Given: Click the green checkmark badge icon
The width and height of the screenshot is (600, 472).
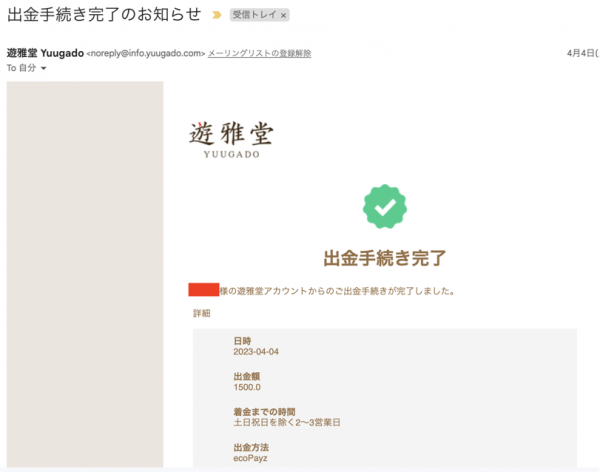Looking at the screenshot, I should pos(385,207).
